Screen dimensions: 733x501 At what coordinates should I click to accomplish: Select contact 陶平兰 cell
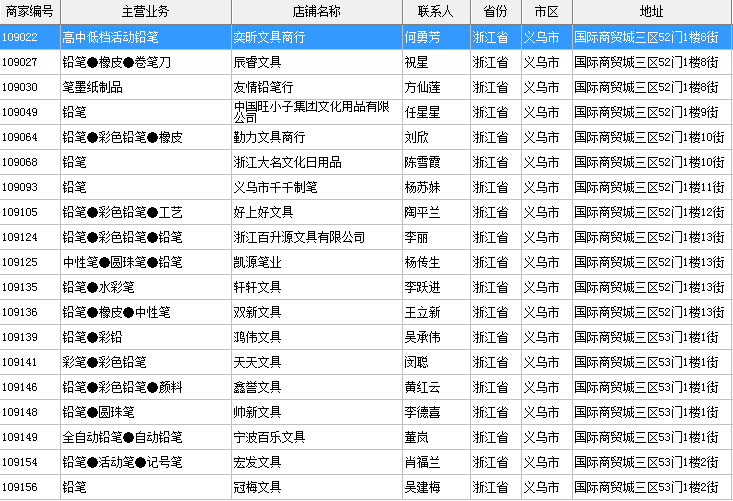pyautogui.click(x=422, y=212)
